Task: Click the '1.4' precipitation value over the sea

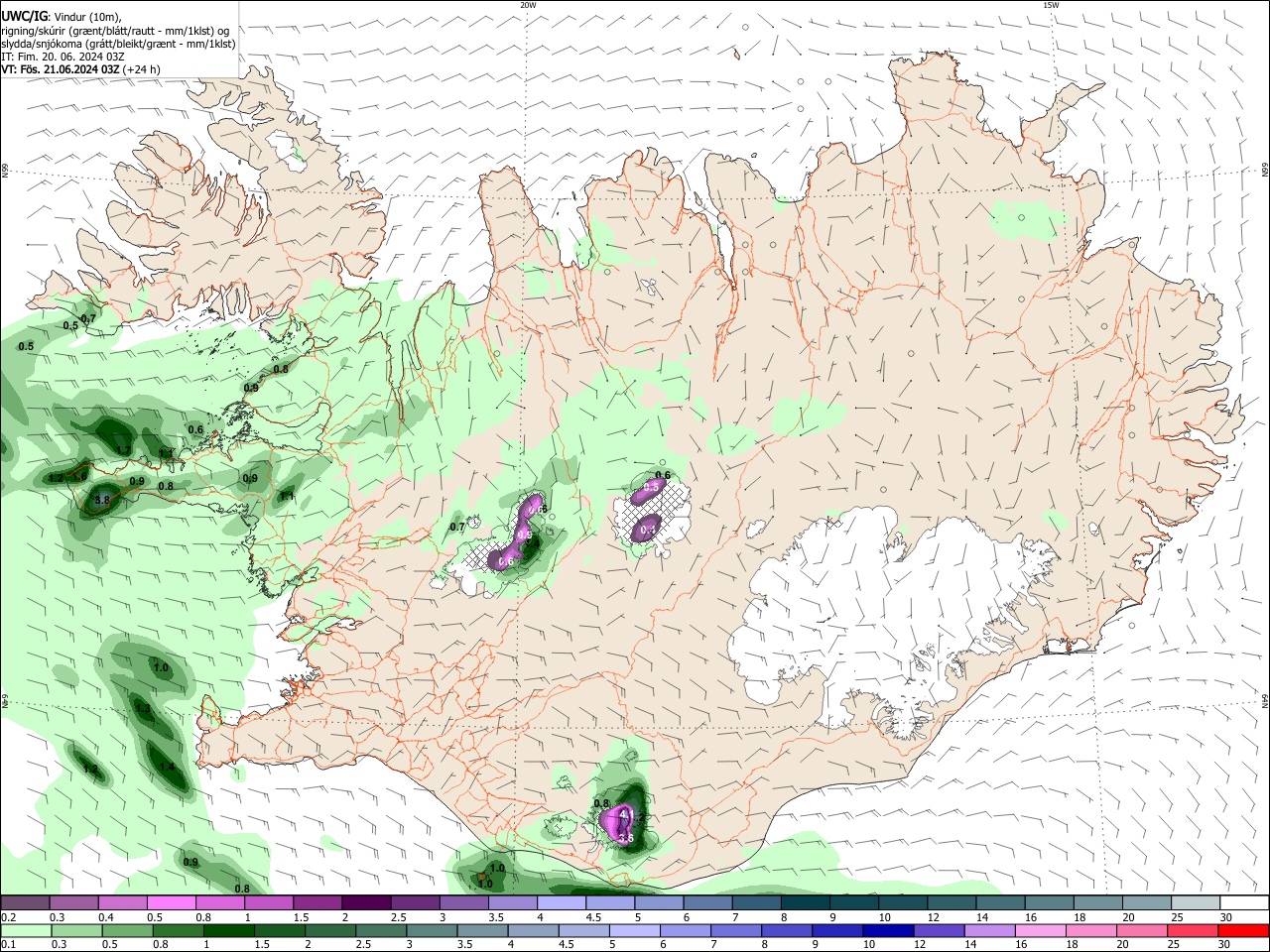Action: tap(167, 767)
